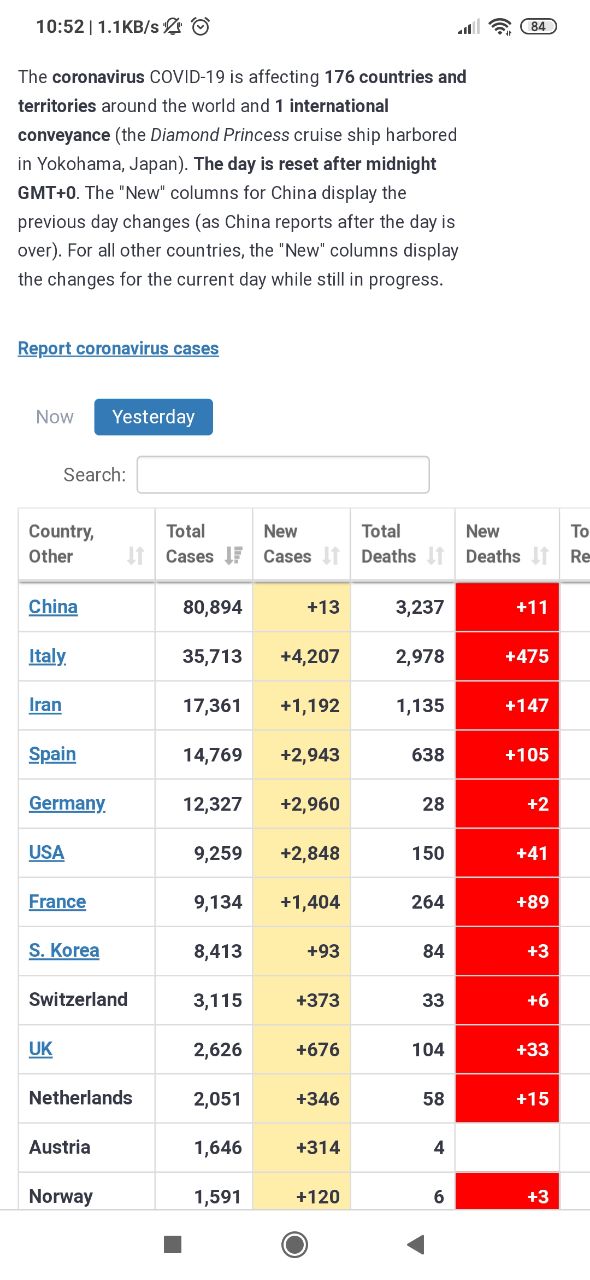Select Germany new cases +2,960
This screenshot has width=590, height=1280.
tap(309, 803)
